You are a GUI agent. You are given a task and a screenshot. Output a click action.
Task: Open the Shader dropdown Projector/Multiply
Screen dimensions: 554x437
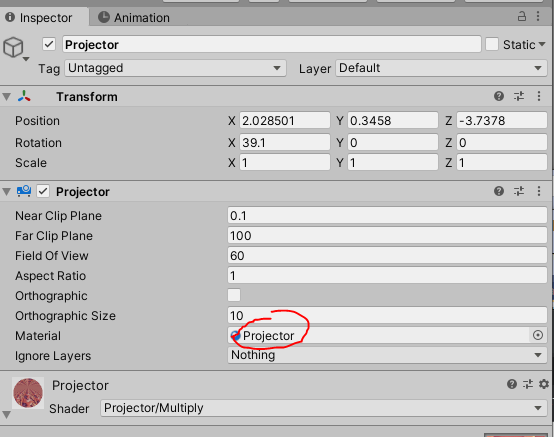(324, 408)
